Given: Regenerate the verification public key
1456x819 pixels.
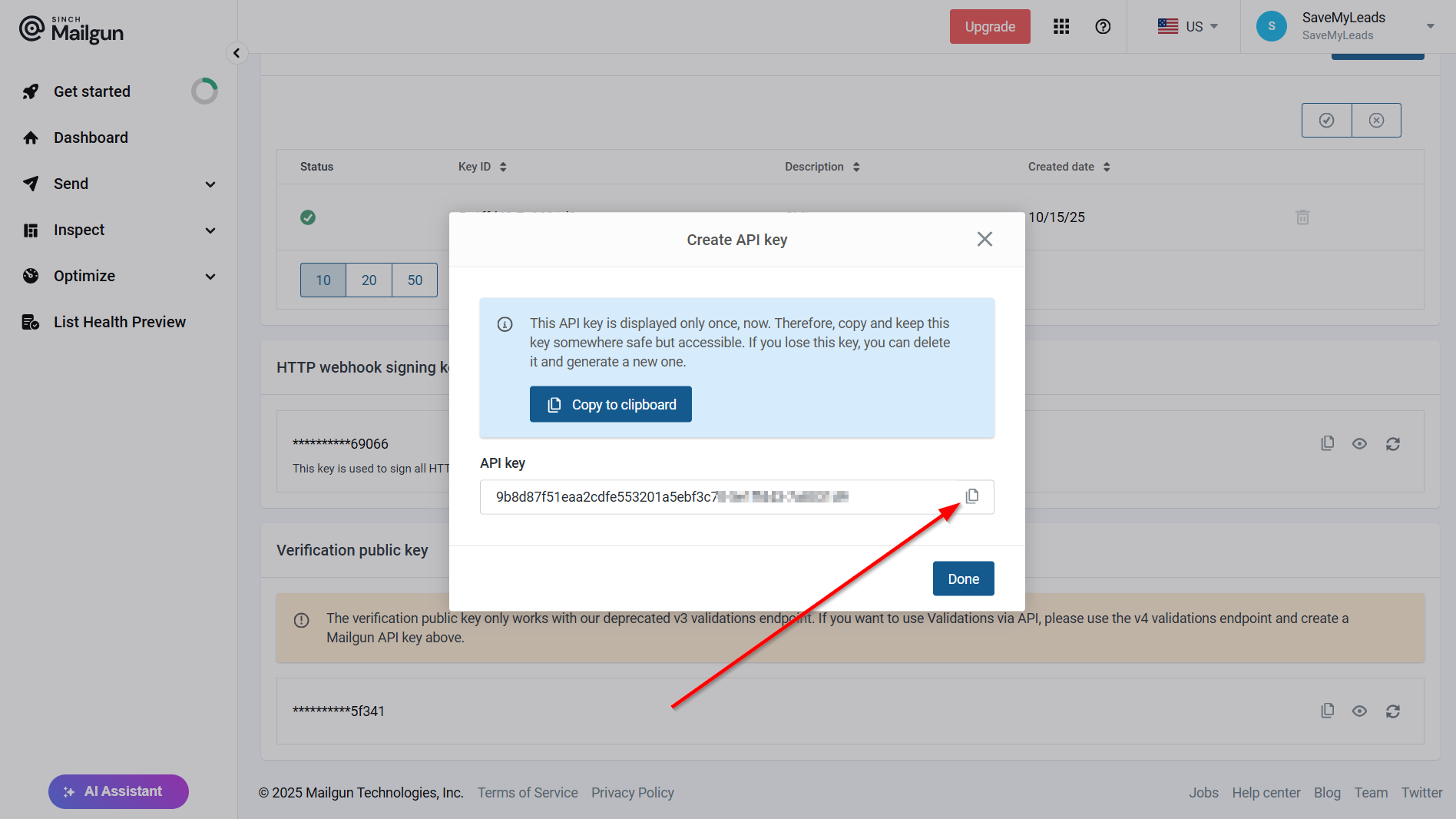Looking at the screenshot, I should coord(1392,711).
